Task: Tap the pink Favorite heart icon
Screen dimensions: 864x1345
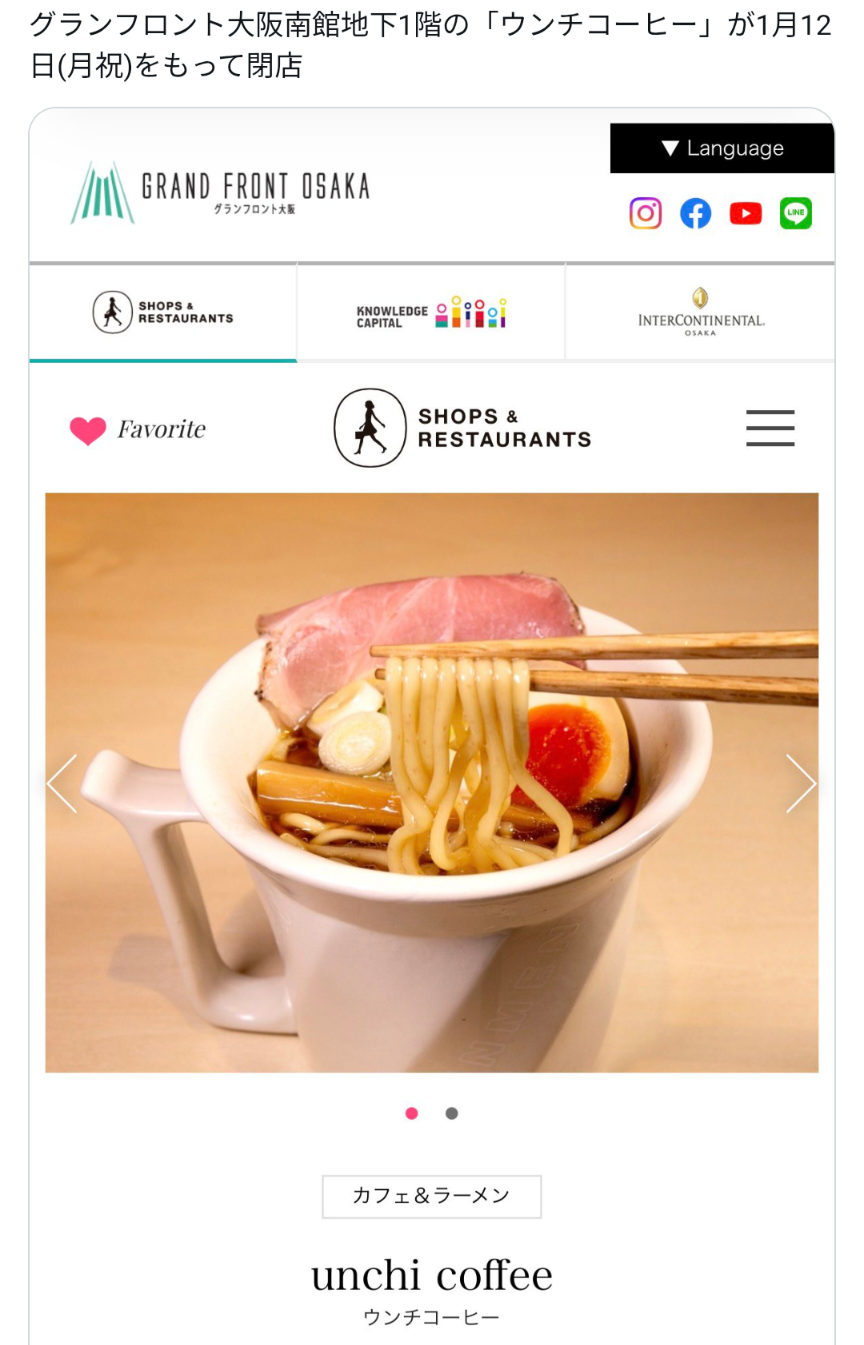Action: pyautogui.click(x=88, y=431)
